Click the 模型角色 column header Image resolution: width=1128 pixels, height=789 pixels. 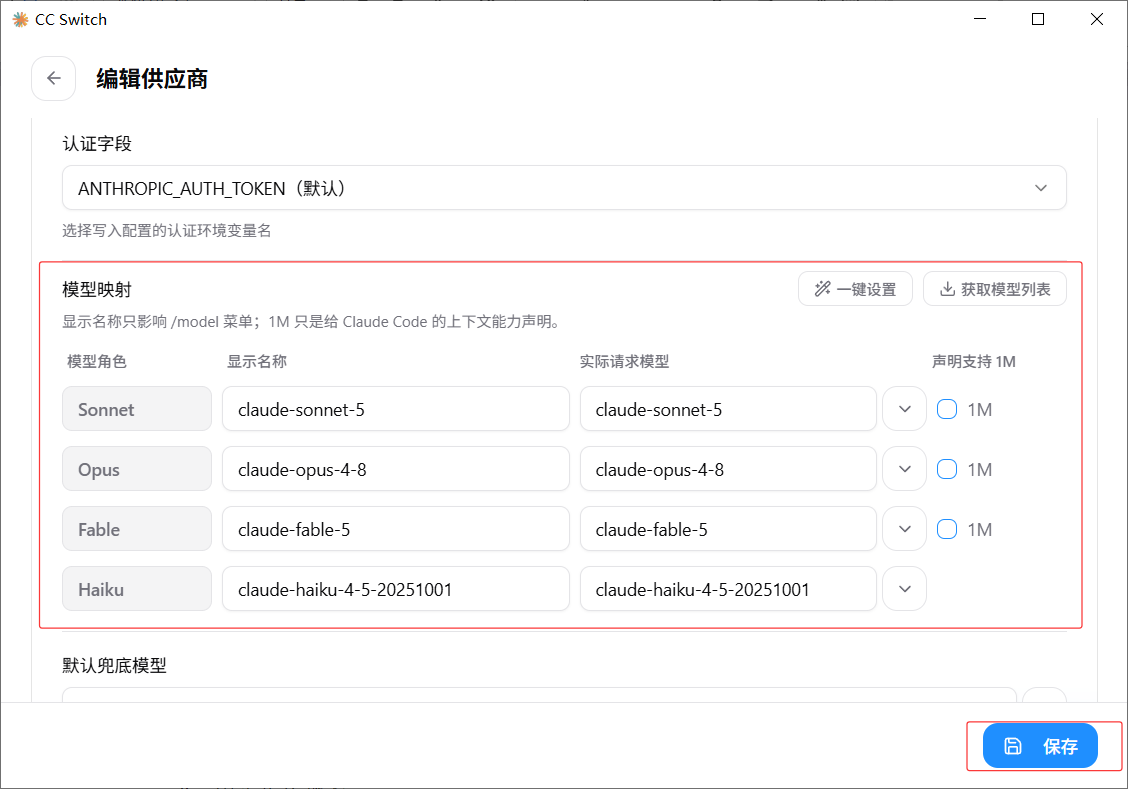(x=96, y=362)
